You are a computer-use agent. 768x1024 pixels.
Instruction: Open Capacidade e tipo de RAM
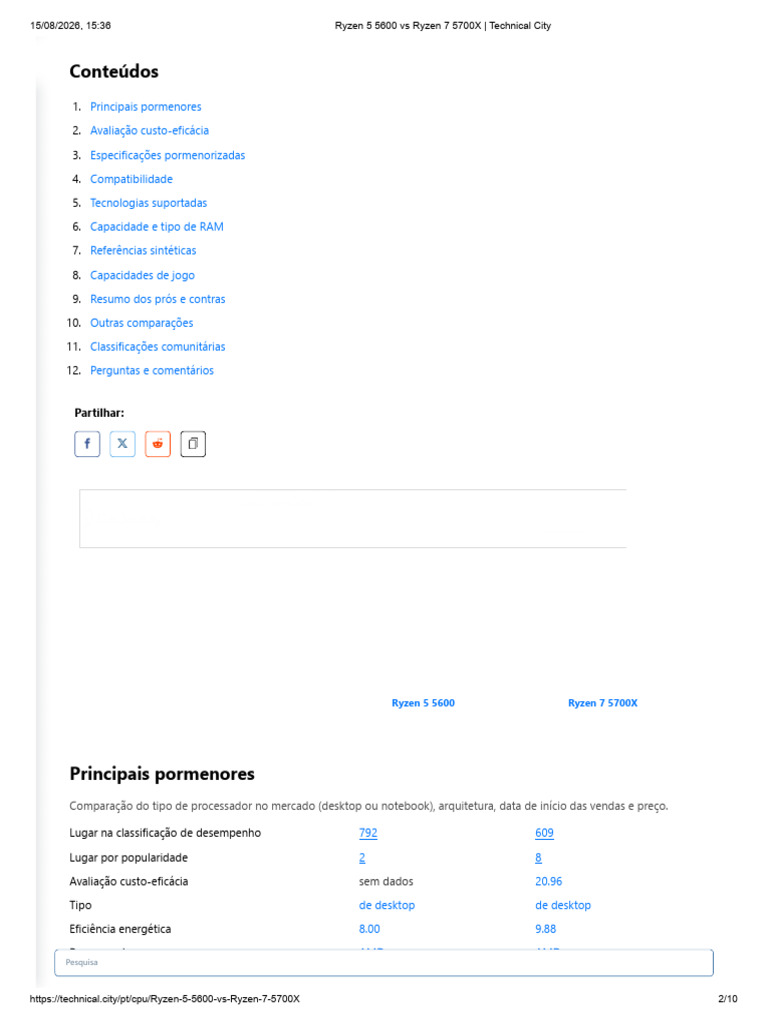[157, 227]
